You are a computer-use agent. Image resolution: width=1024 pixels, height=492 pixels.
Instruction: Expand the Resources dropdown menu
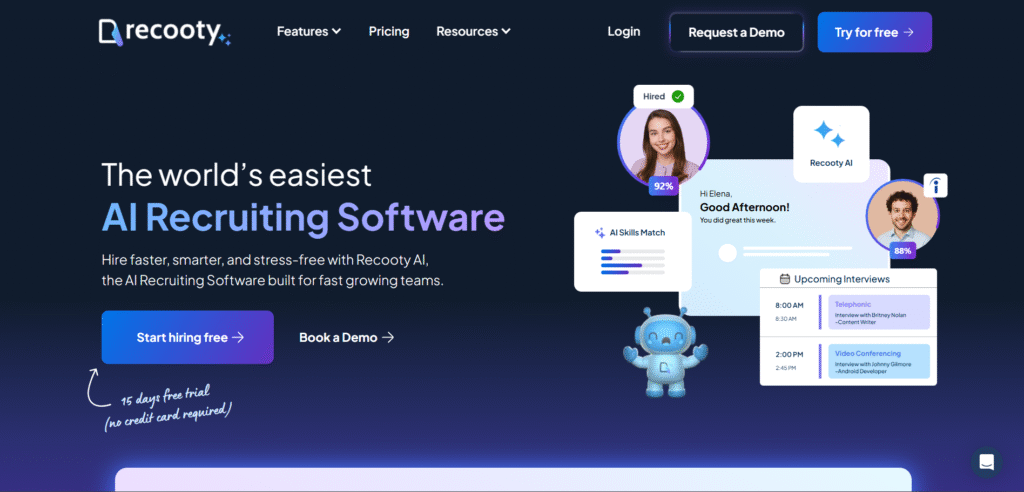(x=473, y=32)
